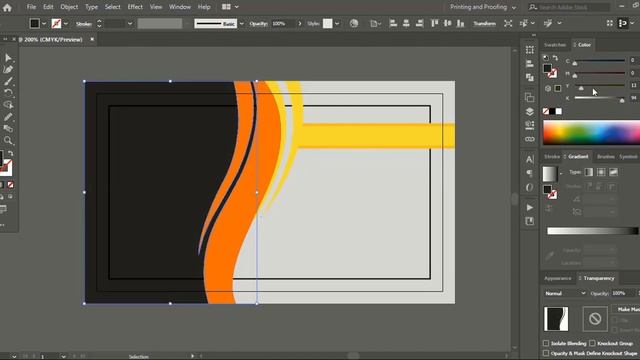Select the Pen tool
The width and height of the screenshot is (640, 360).
8,69
